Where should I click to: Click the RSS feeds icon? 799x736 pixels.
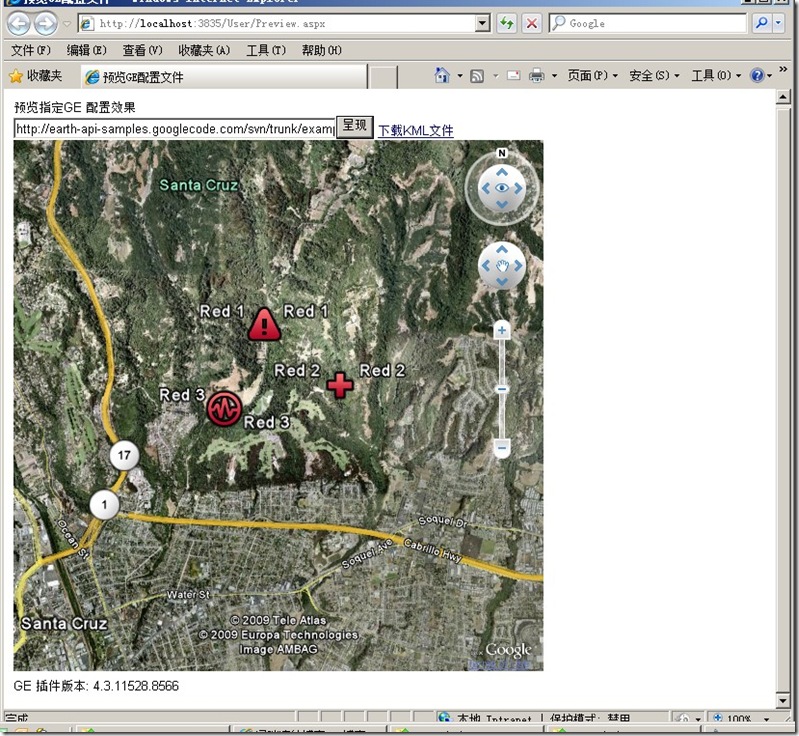pyautogui.click(x=477, y=76)
